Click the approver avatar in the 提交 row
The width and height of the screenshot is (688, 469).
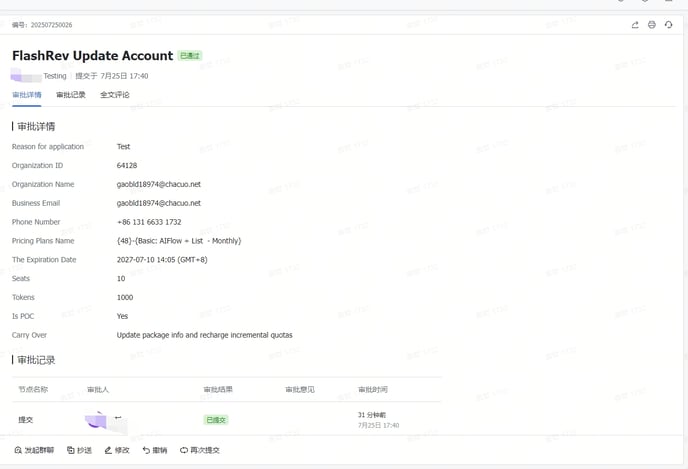tap(96, 420)
